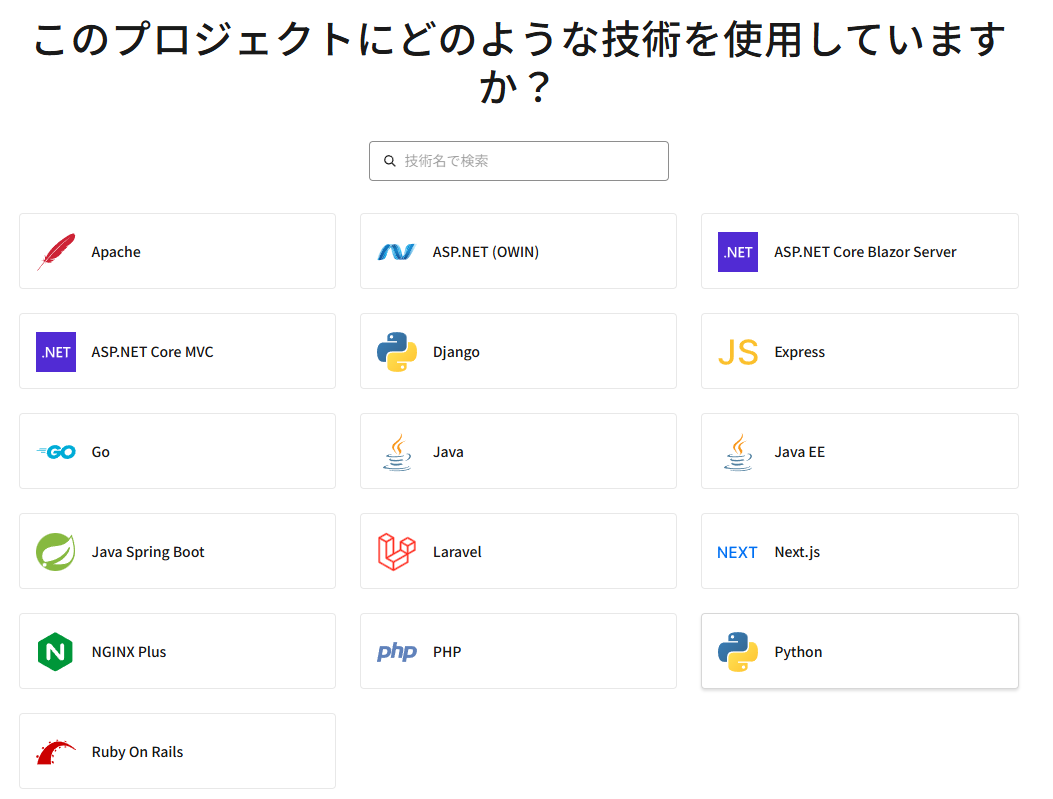The image size is (1053, 799).
Task: Click the Java label text
Action: click(x=448, y=452)
